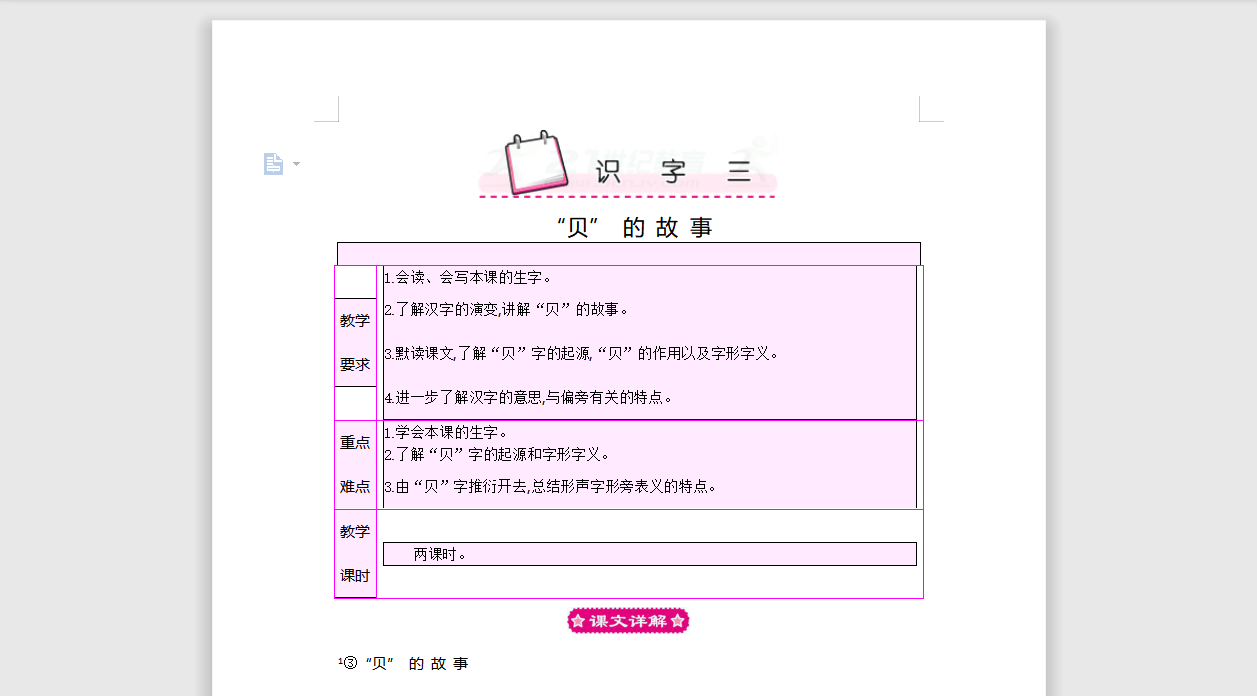1257x696 pixels.
Task: Click the footnote text ⑬"贝"的故事
Action: click(x=400, y=663)
